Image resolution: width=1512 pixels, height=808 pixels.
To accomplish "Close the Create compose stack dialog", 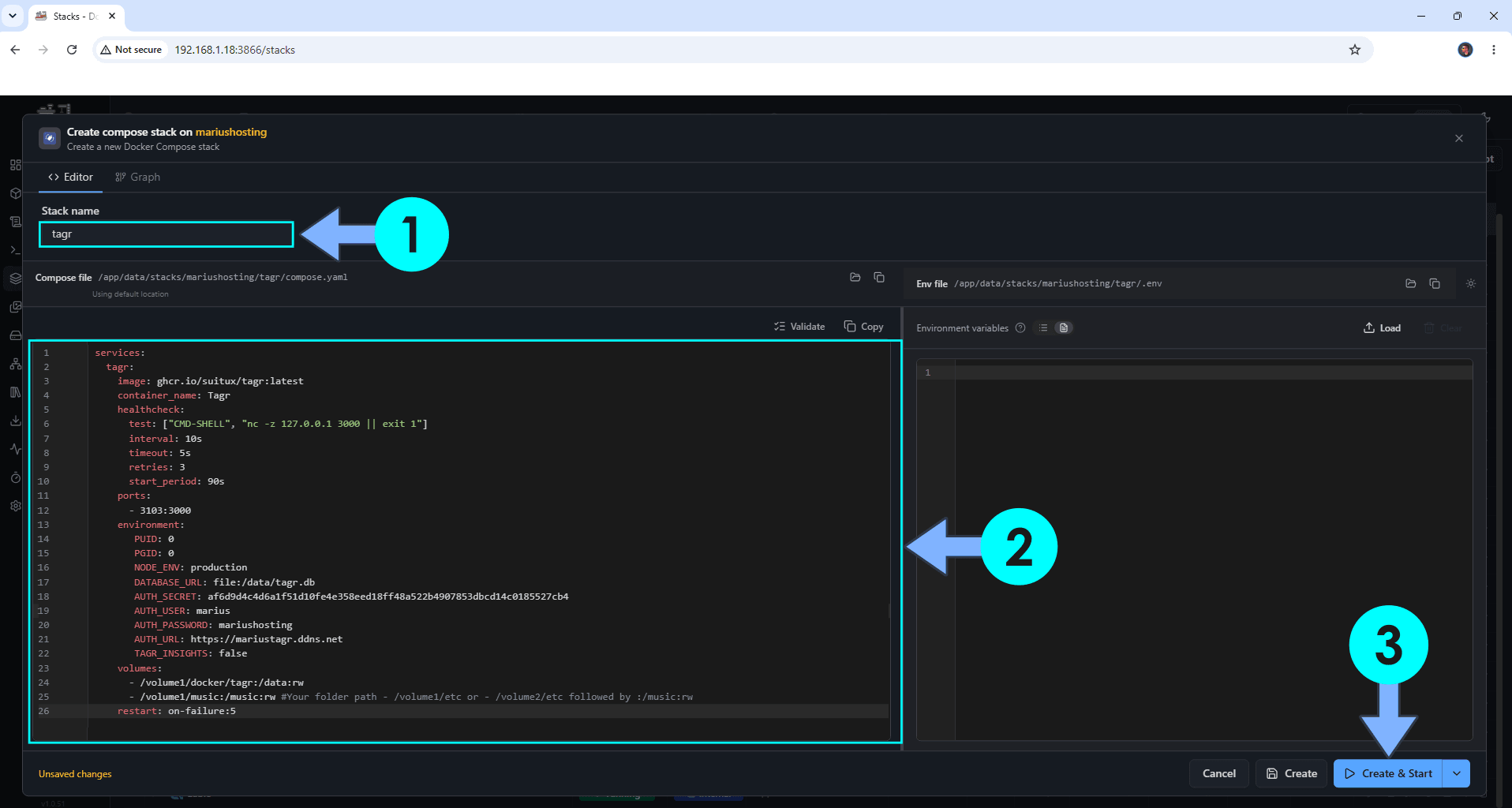I will pos(1459,138).
